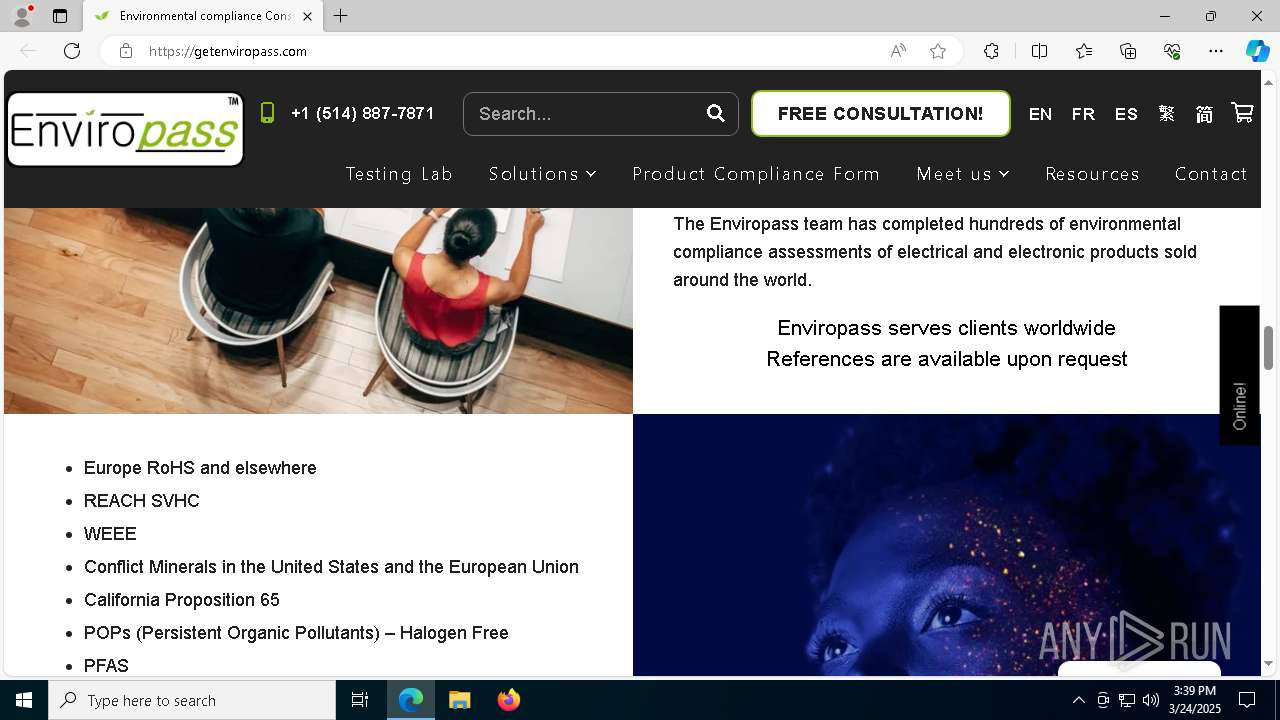View site information lock icon
This screenshot has width=1280, height=720.
tap(126, 51)
